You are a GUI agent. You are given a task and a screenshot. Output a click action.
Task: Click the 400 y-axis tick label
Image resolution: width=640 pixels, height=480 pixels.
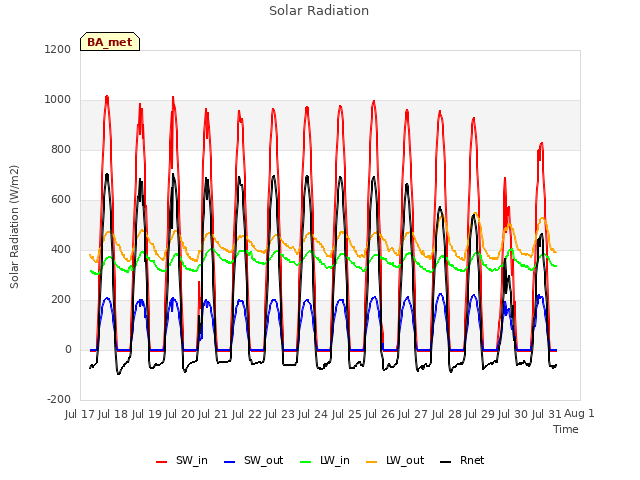[x=61, y=250]
